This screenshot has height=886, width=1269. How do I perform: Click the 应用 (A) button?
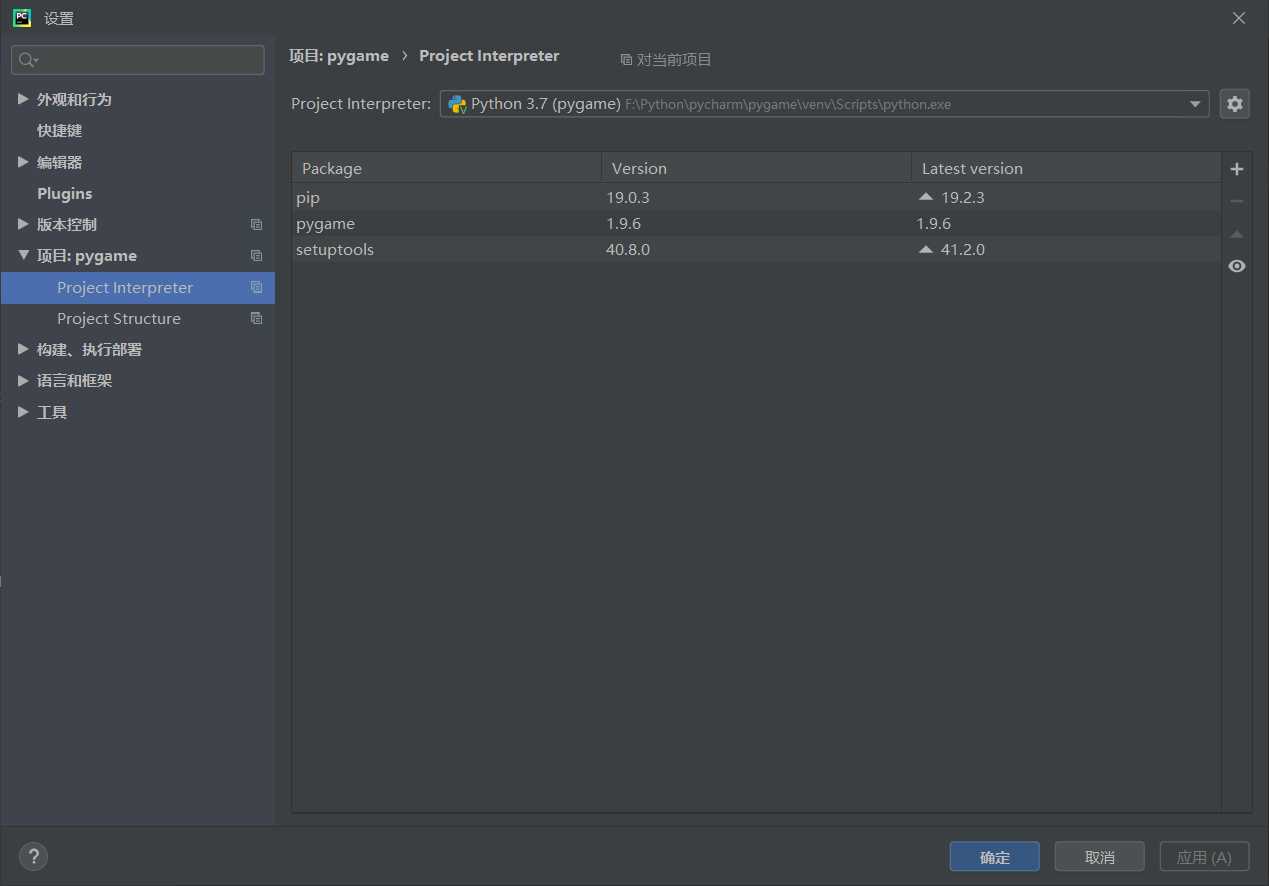coord(1204,857)
